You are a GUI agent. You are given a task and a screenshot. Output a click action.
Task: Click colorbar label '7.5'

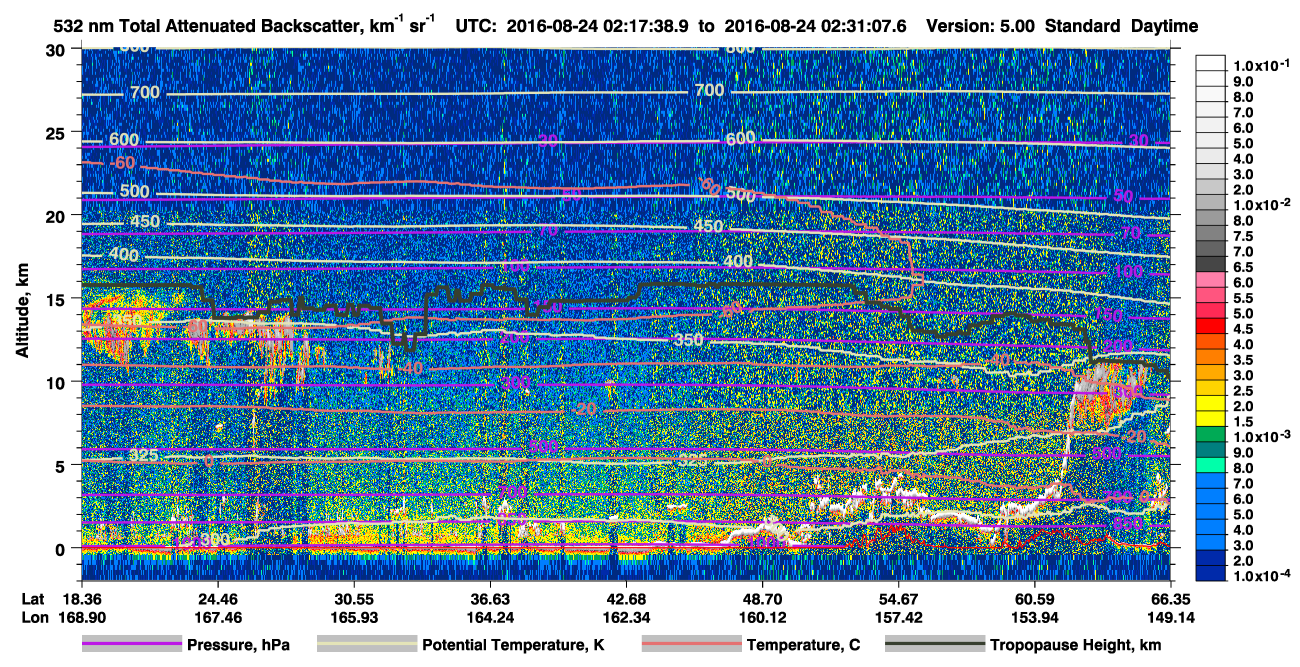click(1244, 236)
